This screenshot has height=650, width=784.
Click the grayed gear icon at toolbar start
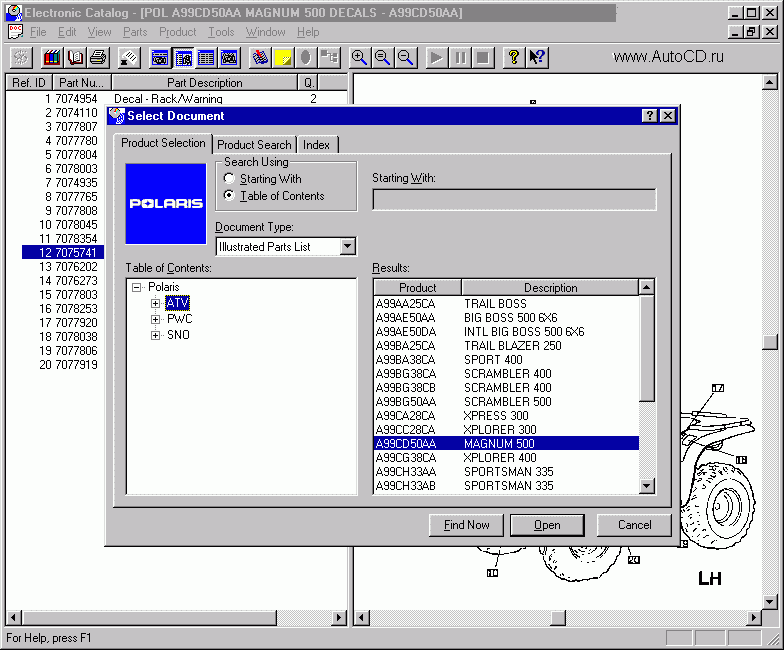click(x=21, y=58)
